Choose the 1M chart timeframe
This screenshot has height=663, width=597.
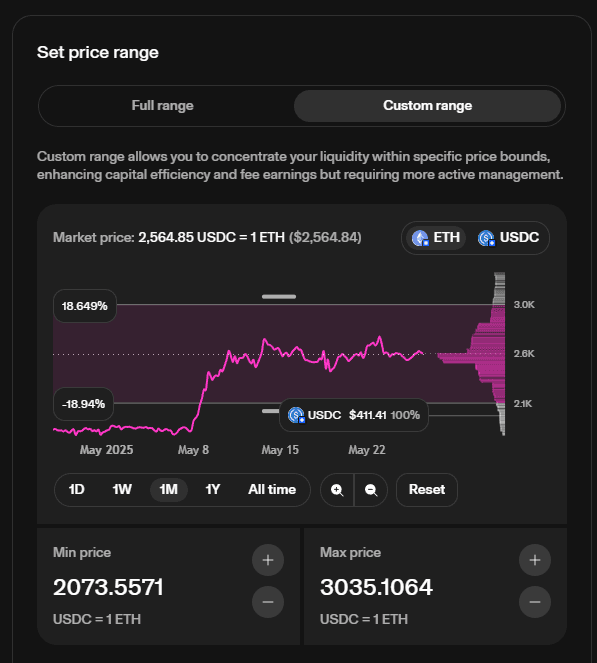click(x=169, y=490)
